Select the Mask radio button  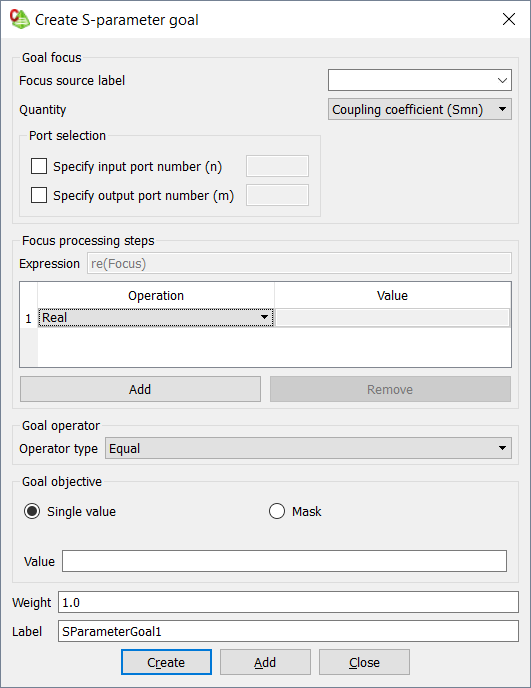(x=277, y=511)
